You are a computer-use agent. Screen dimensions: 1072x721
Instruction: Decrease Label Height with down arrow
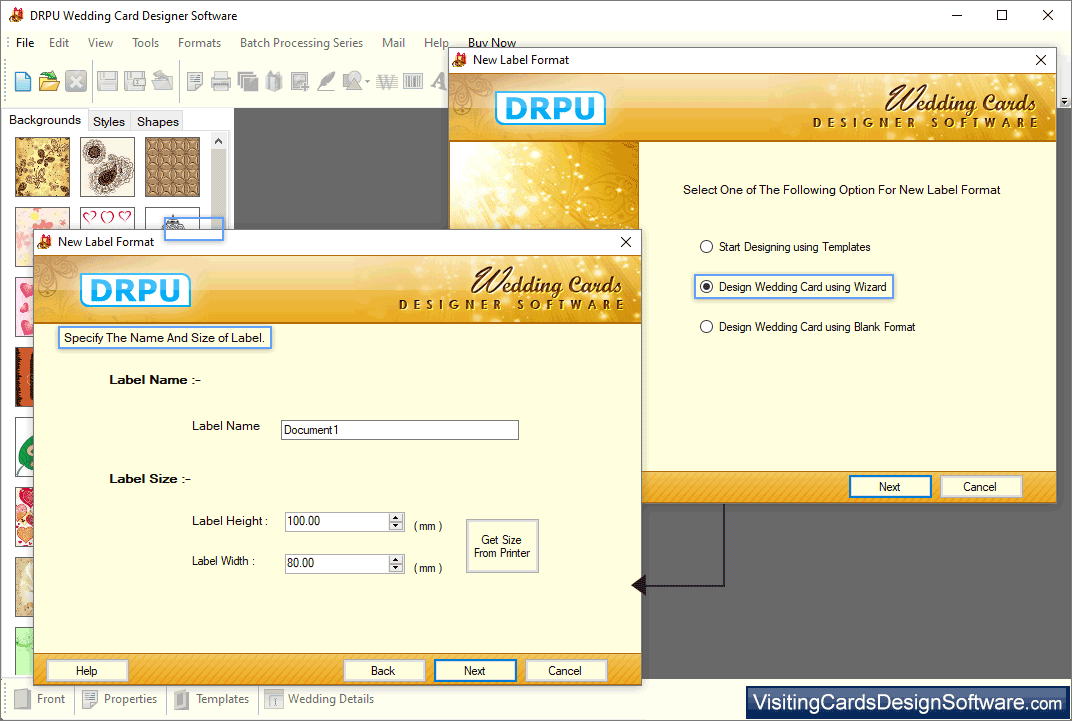coord(396,526)
